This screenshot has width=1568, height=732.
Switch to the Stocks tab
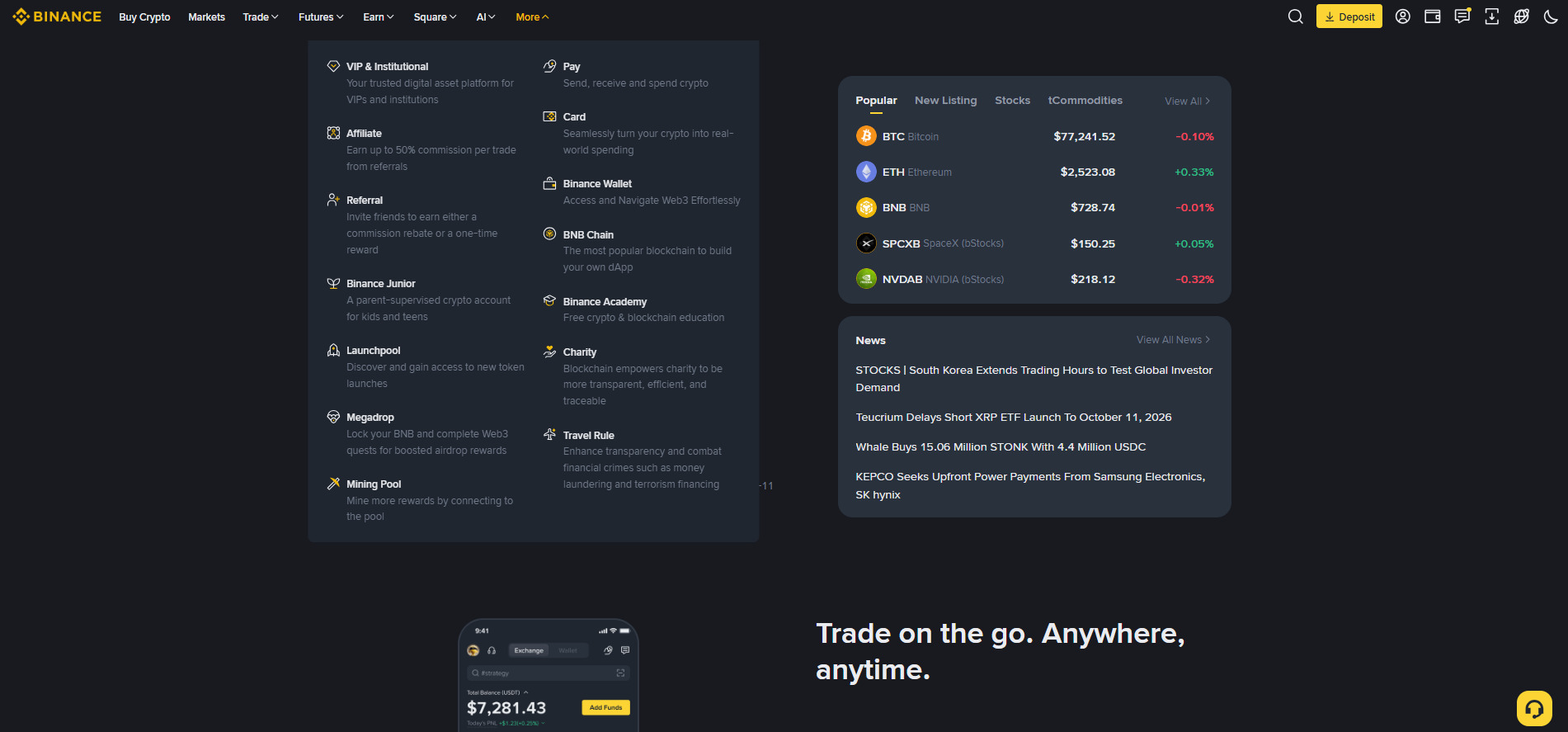pyautogui.click(x=1012, y=101)
